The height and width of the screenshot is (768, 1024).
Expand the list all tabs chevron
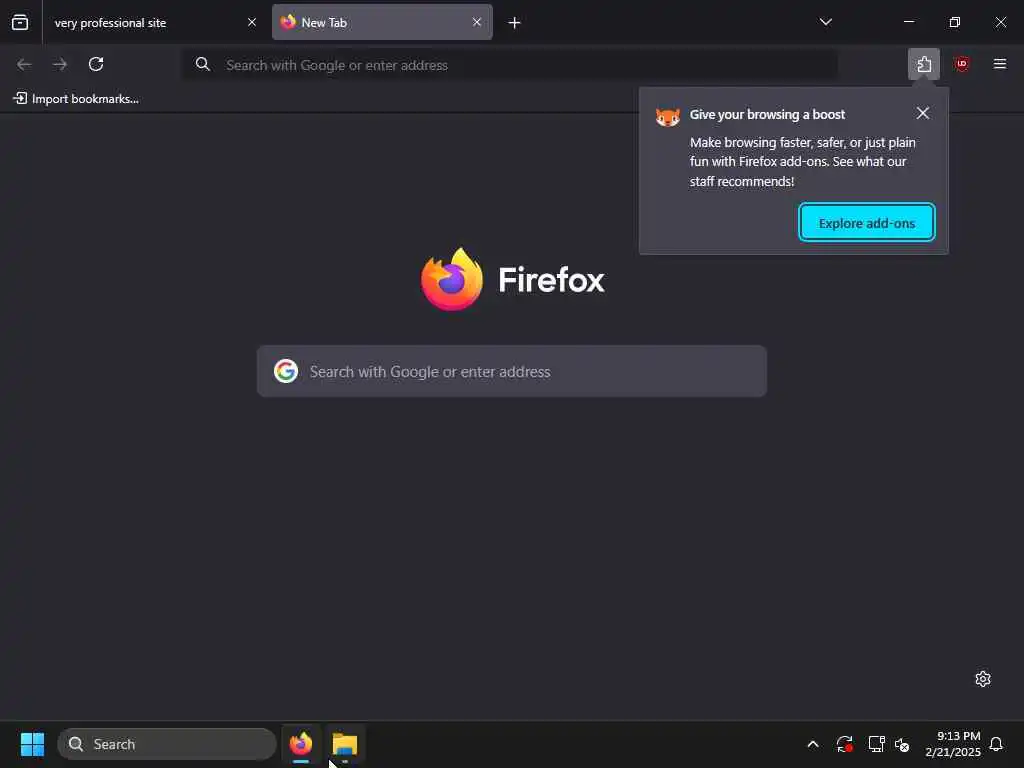click(825, 22)
